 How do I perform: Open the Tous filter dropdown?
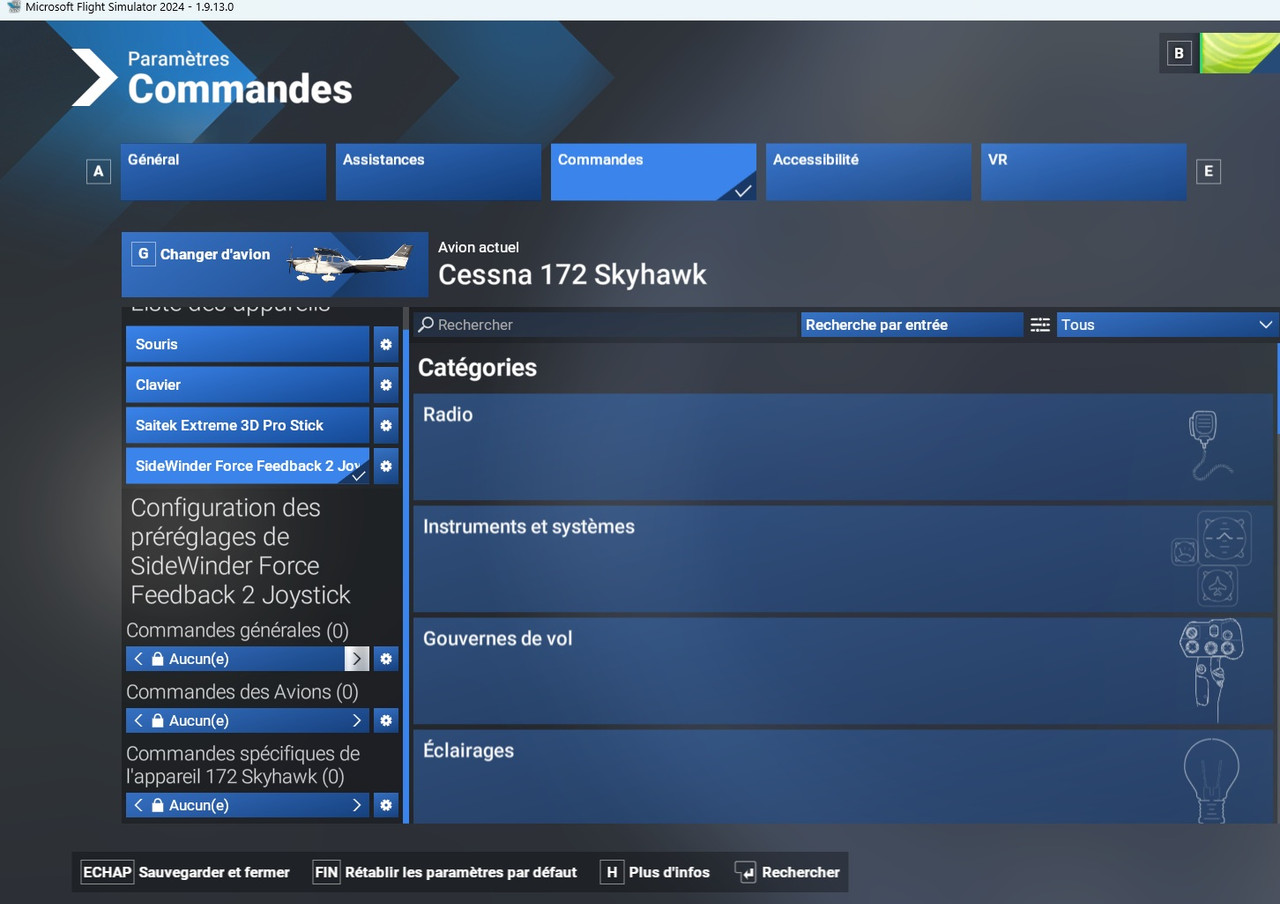pos(1167,325)
